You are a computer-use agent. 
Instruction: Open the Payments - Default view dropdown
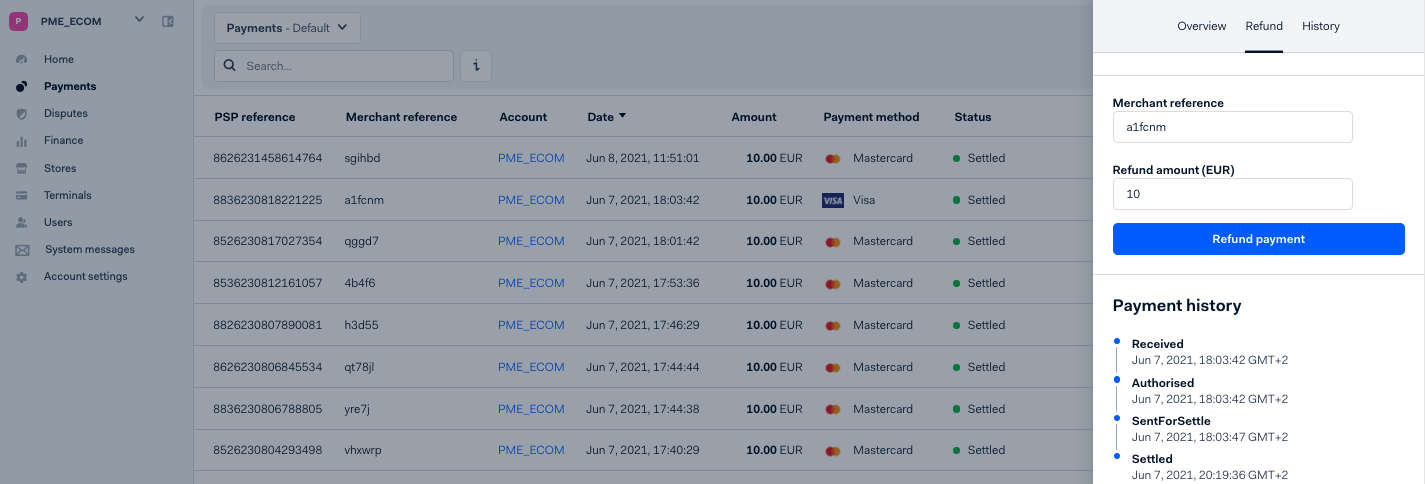click(x=287, y=28)
